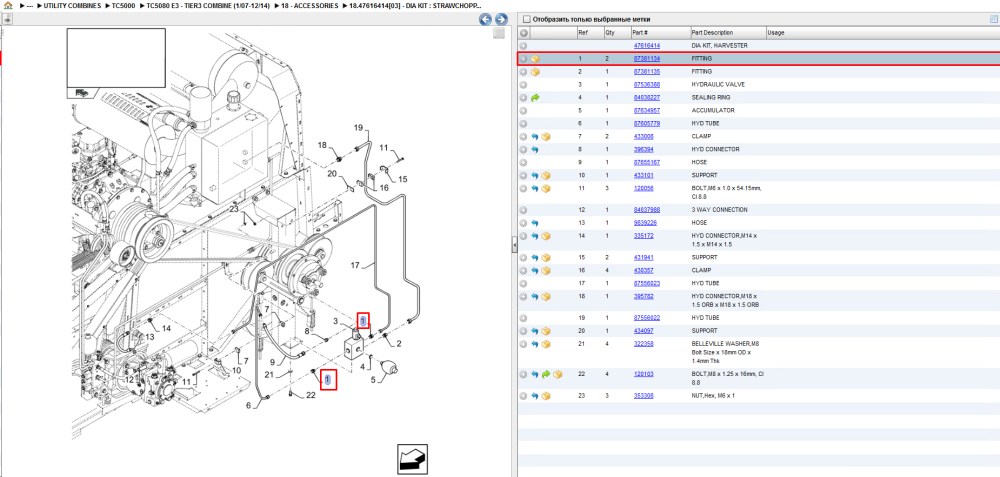Click the blue arrow on the BOLT 120056 row
This screenshot has height=477, width=1000.
click(x=536, y=189)
